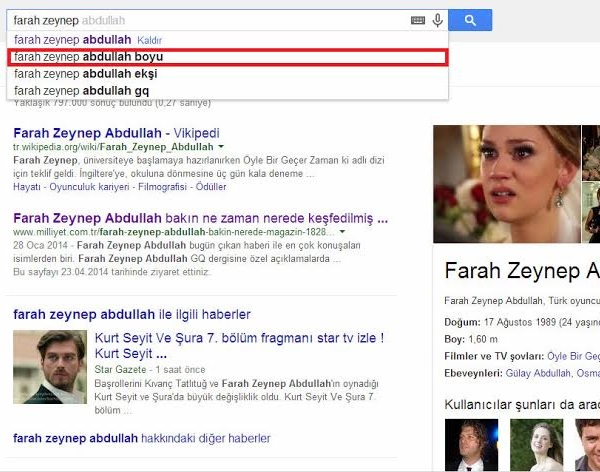Open 'hakkındaki diğer haberler' more news link
This screenshot has width=600, height=472.
click(x=141, y=437)
